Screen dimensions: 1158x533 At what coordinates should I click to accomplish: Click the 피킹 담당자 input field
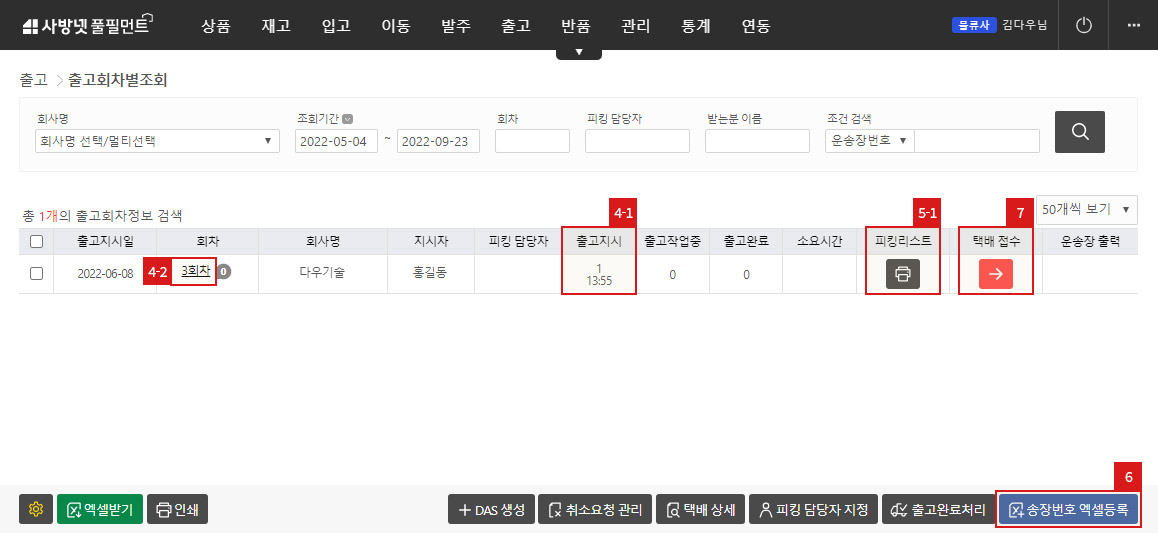(x=637, y=141)
